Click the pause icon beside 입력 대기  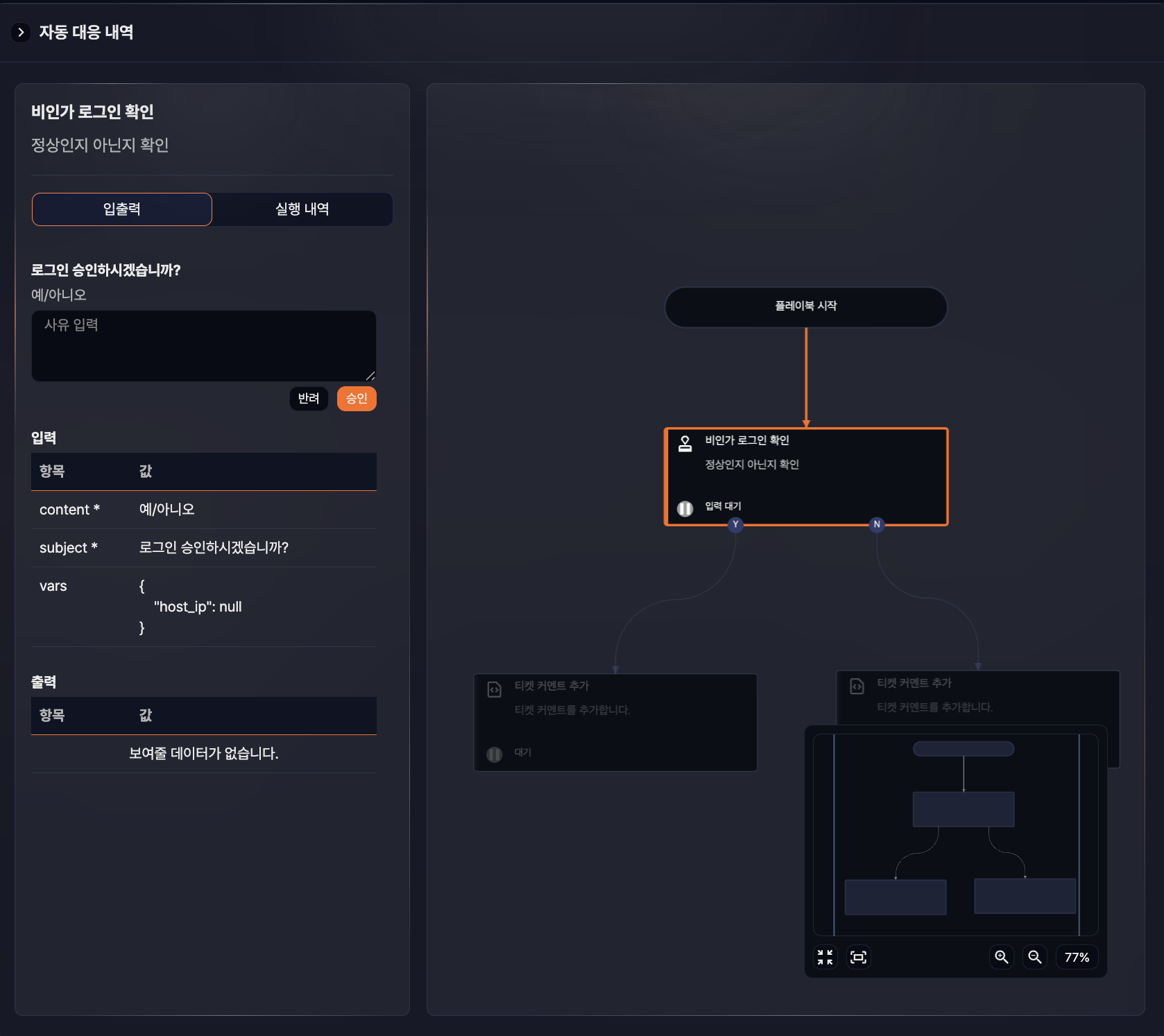click(685, 508)
